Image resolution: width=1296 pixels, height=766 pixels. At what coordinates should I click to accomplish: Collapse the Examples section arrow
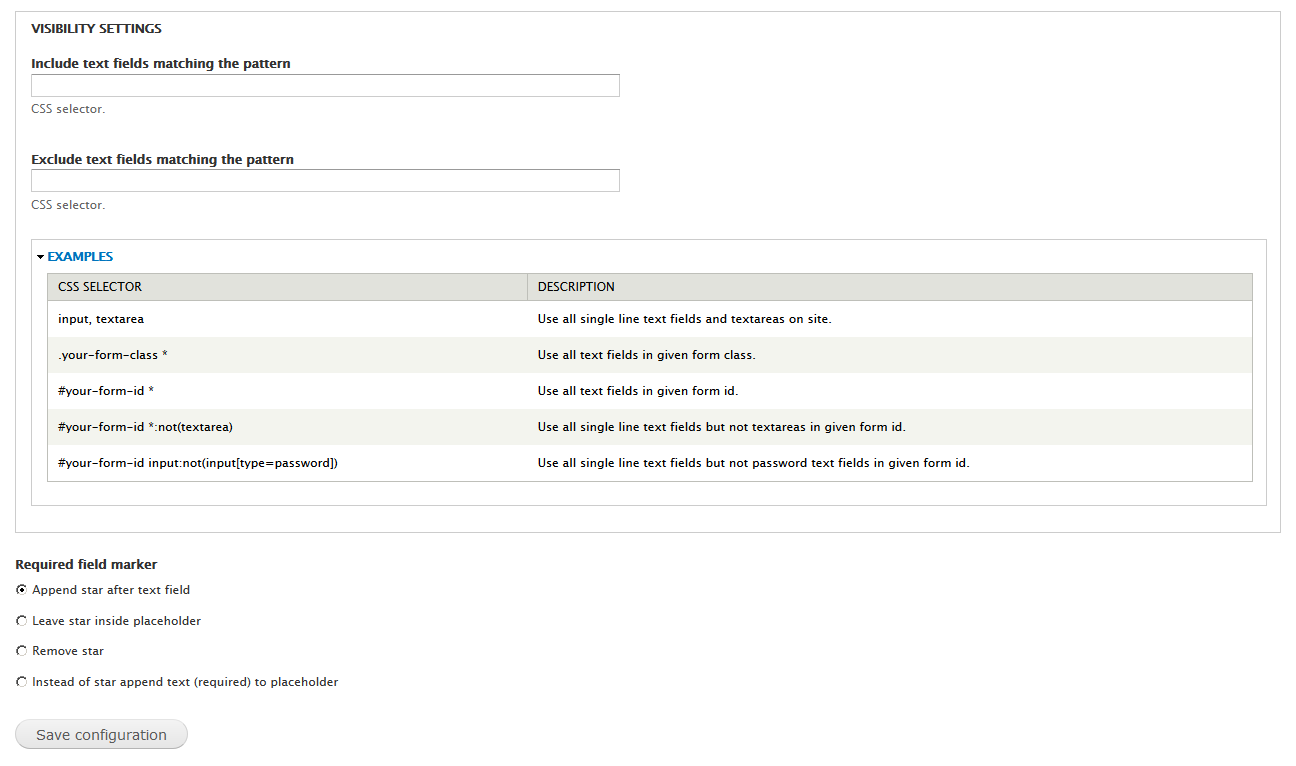(x=41, y=257)
